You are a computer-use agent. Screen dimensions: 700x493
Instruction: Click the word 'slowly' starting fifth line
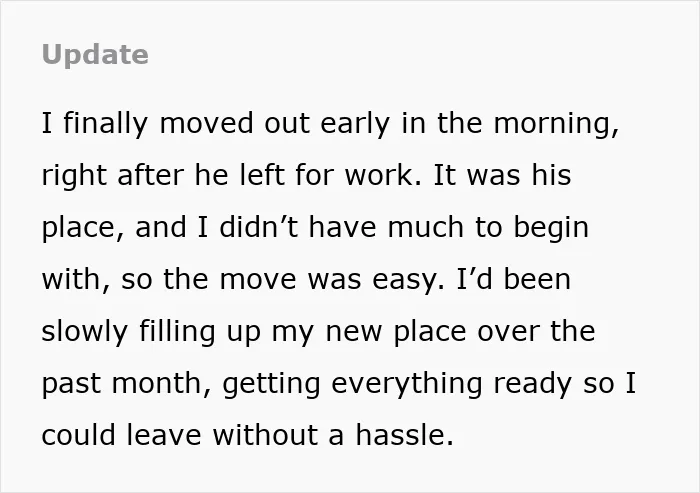point(85,332)
